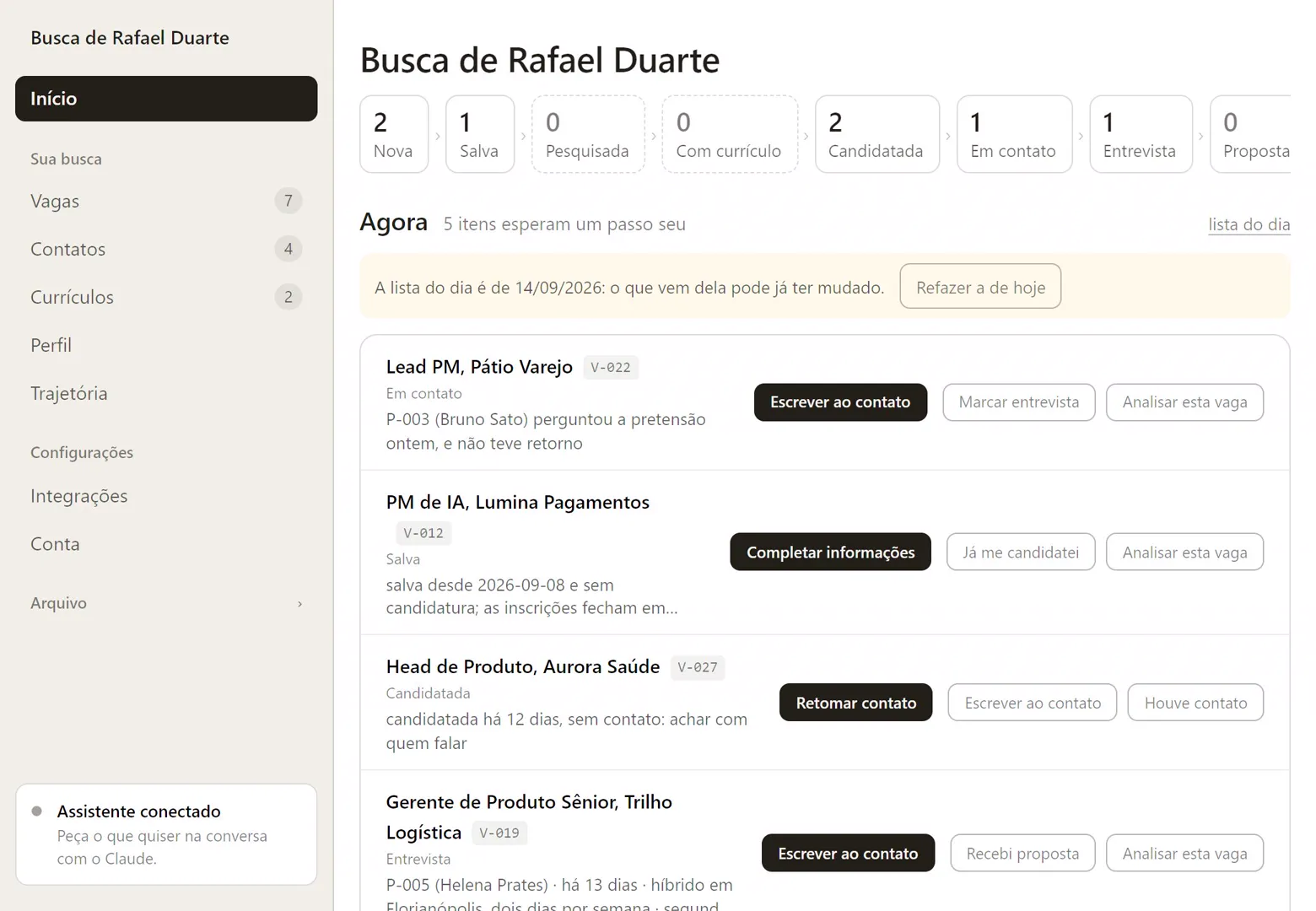Viewport: 1316px width, 911px height.
Task: Open Head de Produto, Aurora Saúde title
Action: click(523, 666)
